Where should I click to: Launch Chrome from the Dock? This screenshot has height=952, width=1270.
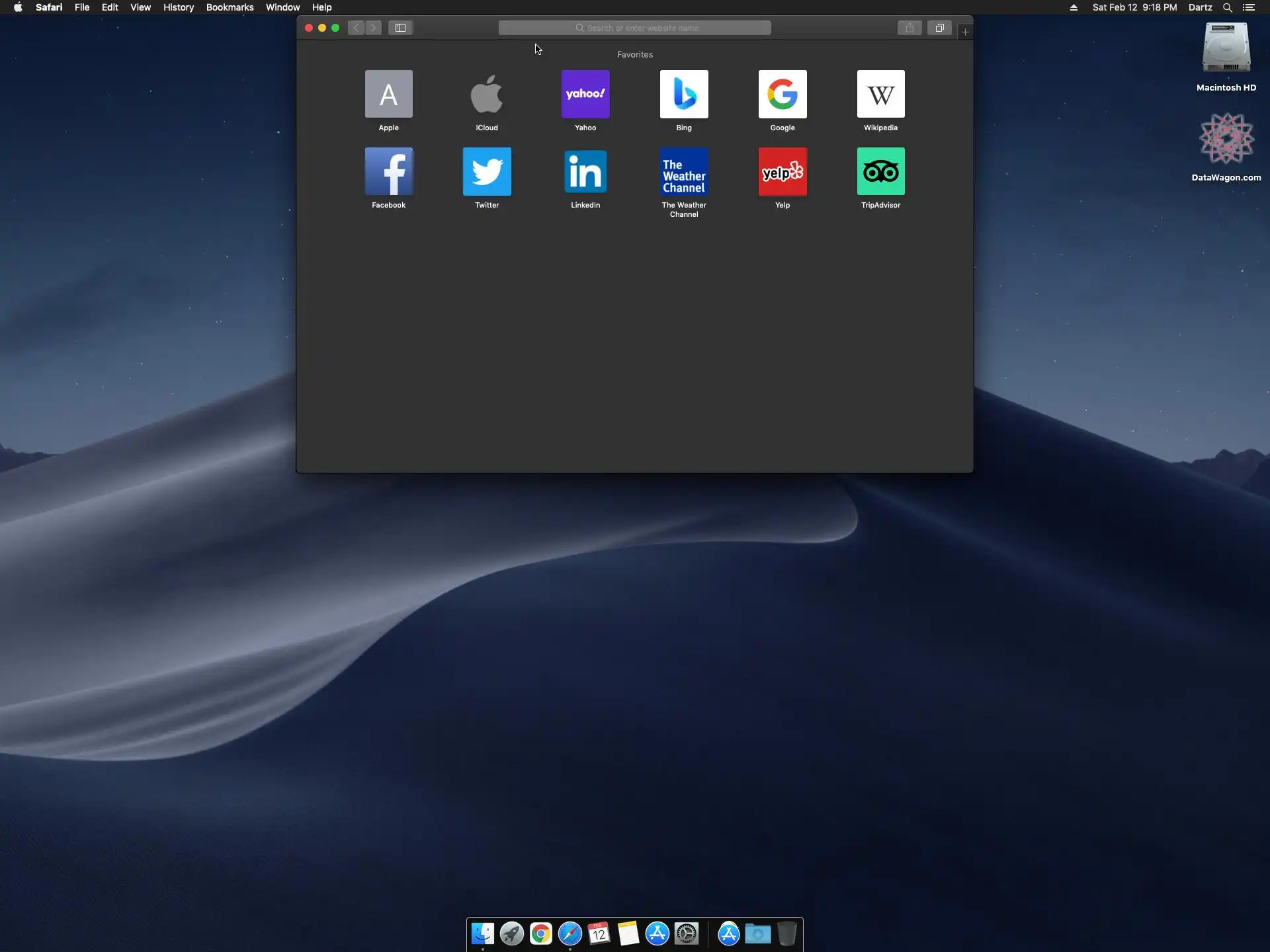click(540, 934)
